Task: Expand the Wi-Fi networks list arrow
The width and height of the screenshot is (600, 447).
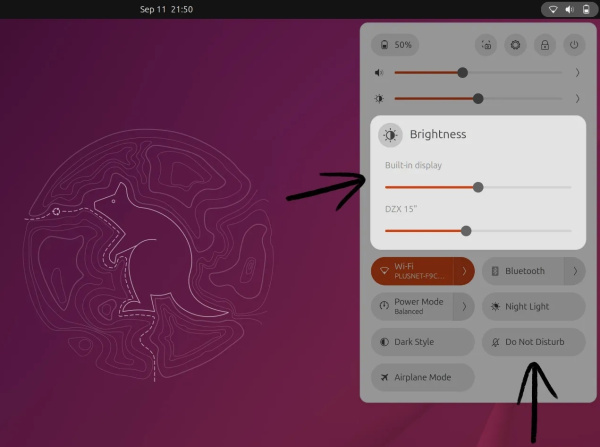Action: pos(464,271)
